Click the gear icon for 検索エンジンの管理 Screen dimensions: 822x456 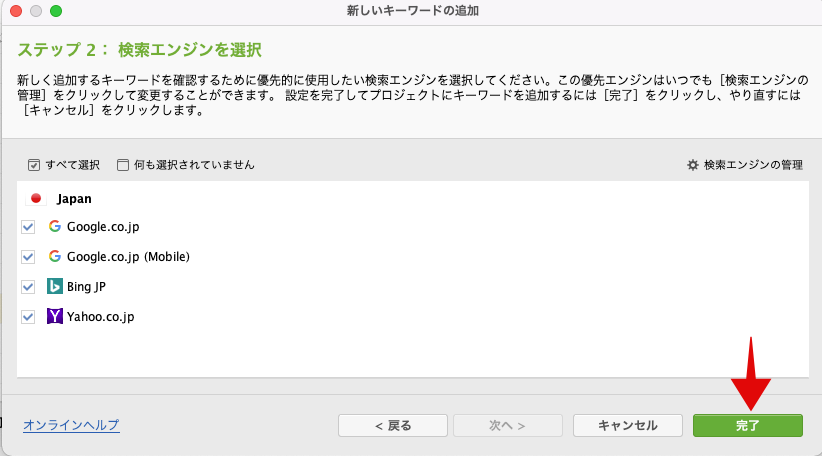pos(693,165)
